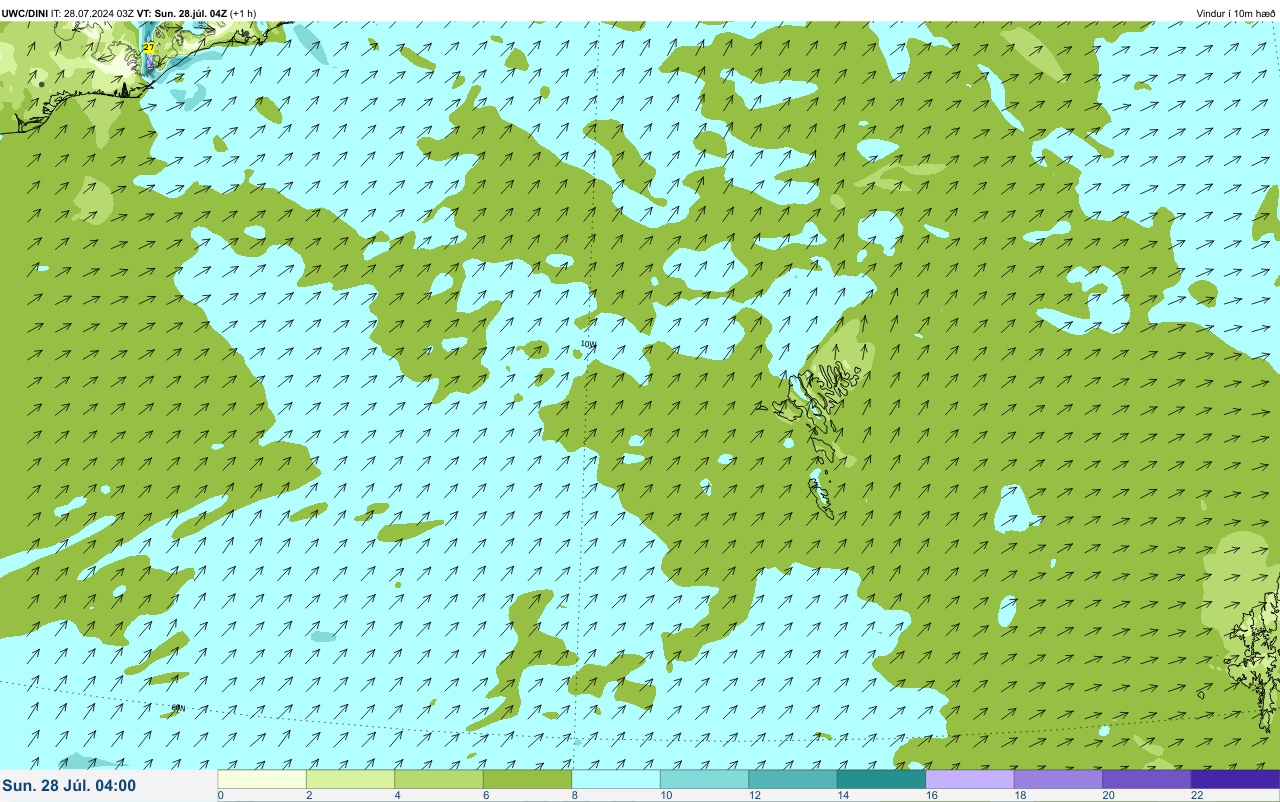
Task: Select the '28.07.2024 03Z' initial time text
Action: (x=99, y=13)
